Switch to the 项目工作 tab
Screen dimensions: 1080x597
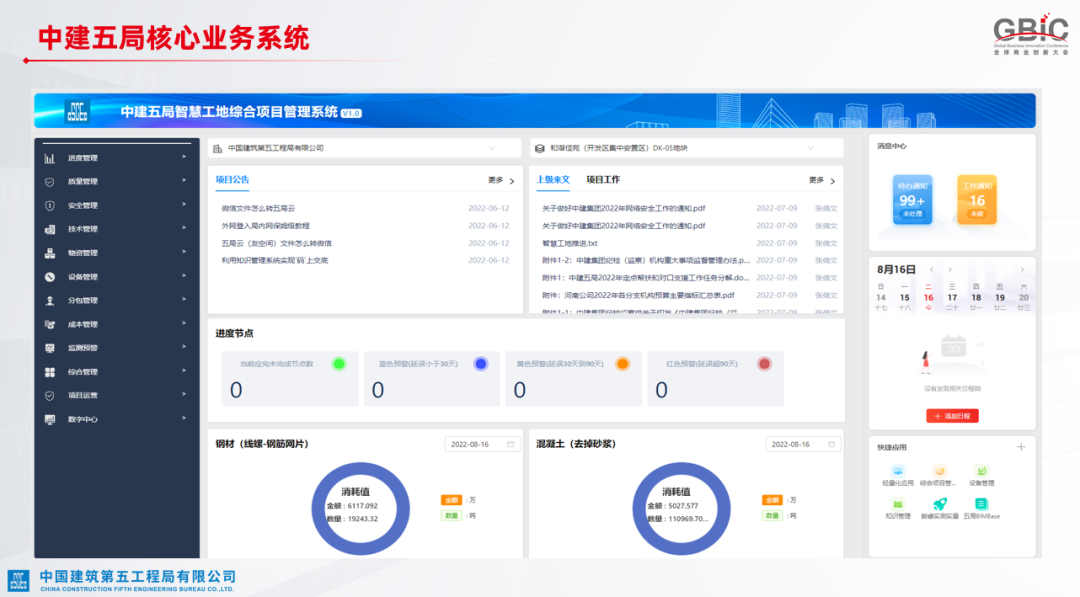tap(603, 180)
